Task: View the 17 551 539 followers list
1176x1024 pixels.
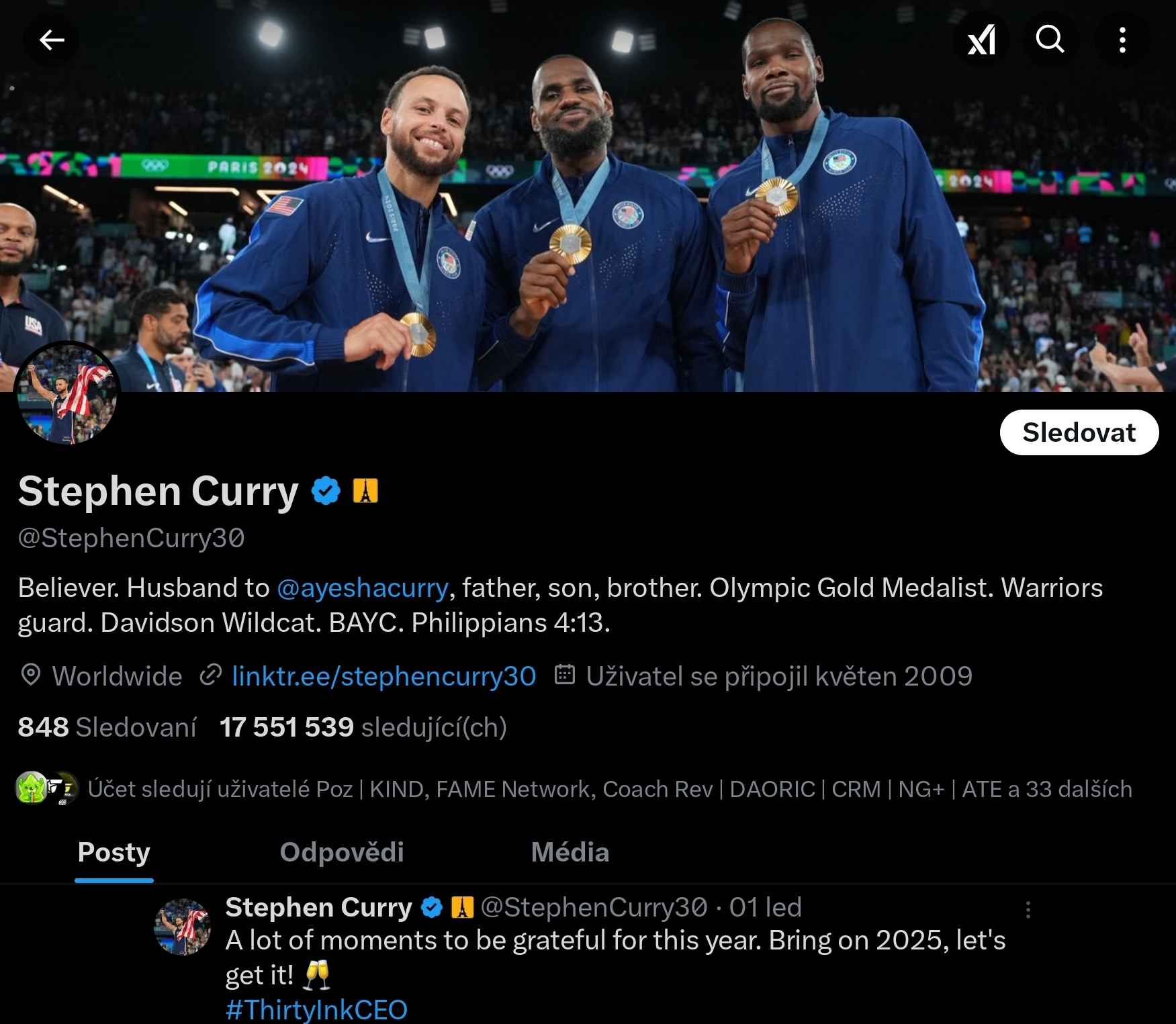Action: pos(363,727)
